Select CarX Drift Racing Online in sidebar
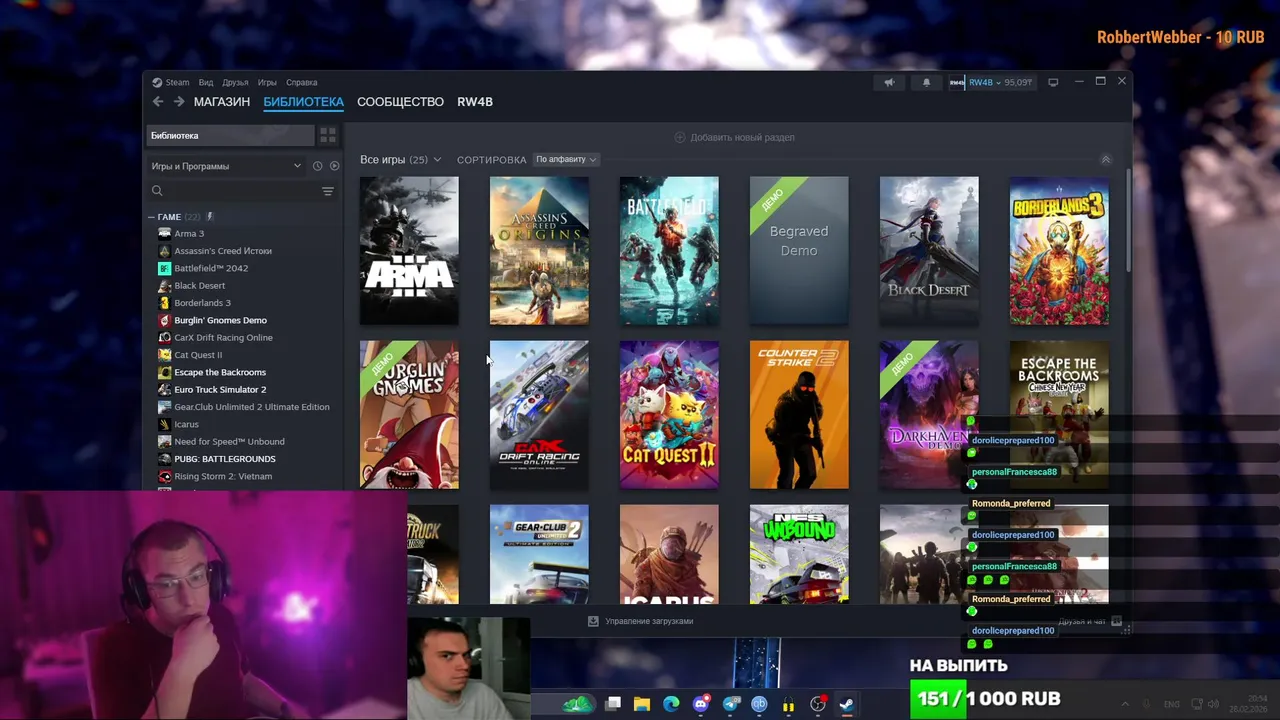Image resolution: width=1280 pixels, height=720 pixels. point(223,338)
